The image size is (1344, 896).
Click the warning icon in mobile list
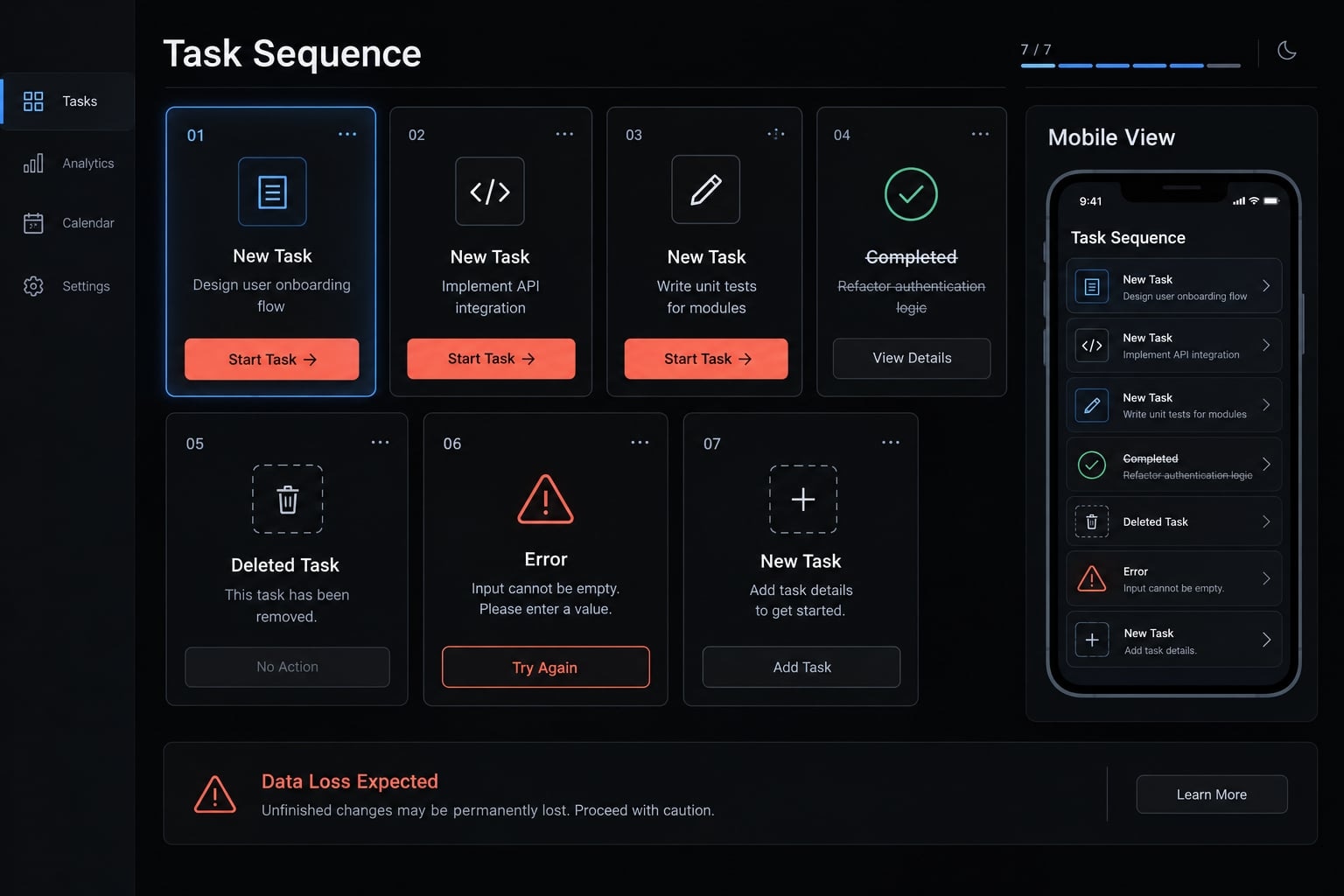point(1092,578)
